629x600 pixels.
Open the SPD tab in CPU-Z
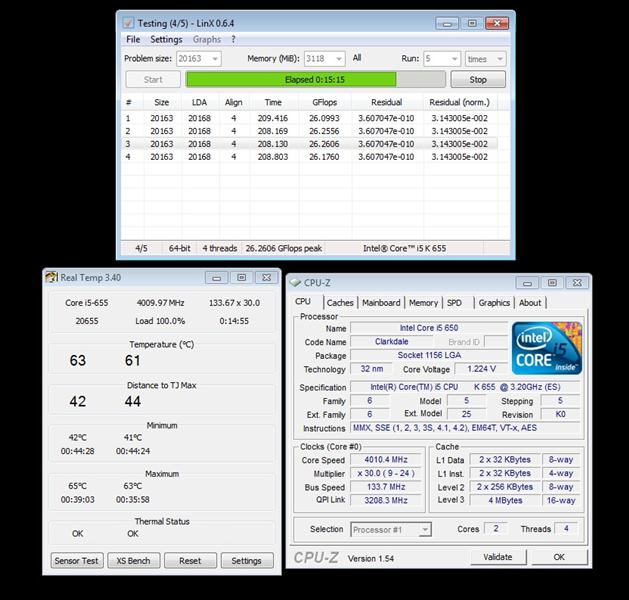click(454, 303)
